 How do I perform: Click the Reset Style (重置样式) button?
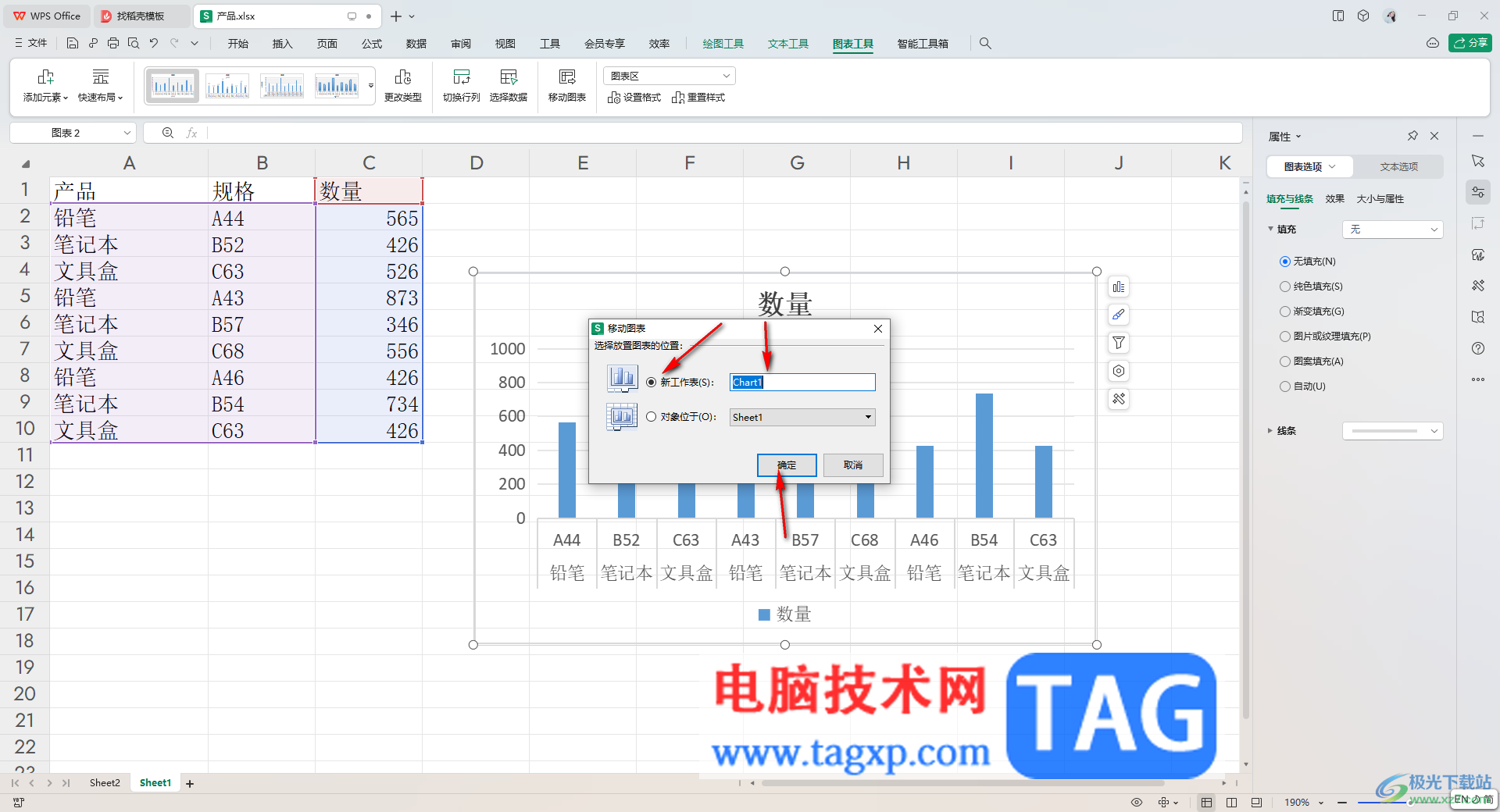[x=698, y=98]
